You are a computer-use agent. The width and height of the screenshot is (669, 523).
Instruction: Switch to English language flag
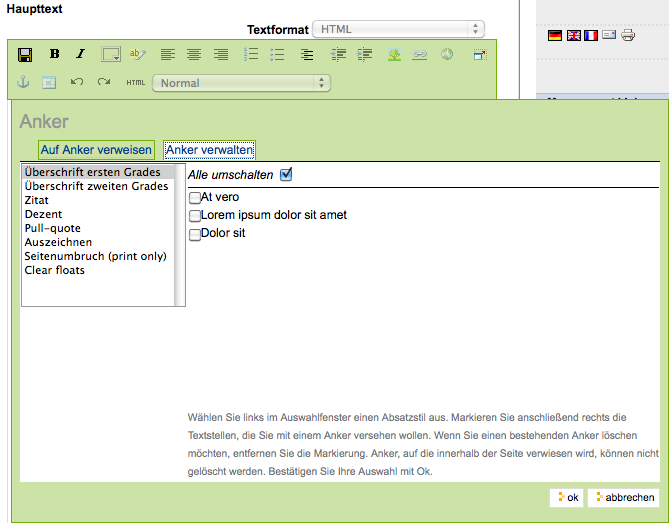[x=573, y=35]
